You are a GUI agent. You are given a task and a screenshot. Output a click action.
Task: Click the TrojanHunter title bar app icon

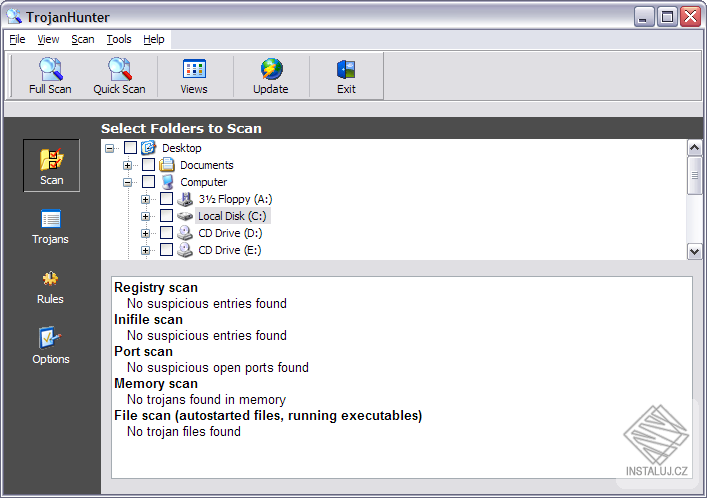click(x=14, y=17)
